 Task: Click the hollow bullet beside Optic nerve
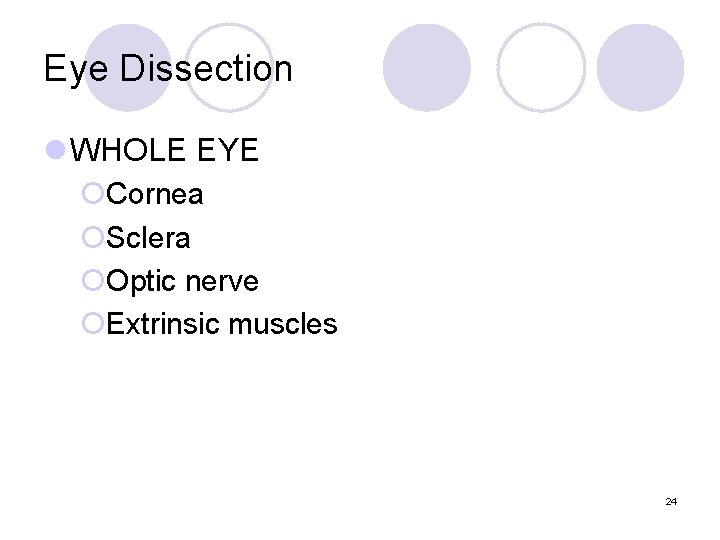coord(93,281)
